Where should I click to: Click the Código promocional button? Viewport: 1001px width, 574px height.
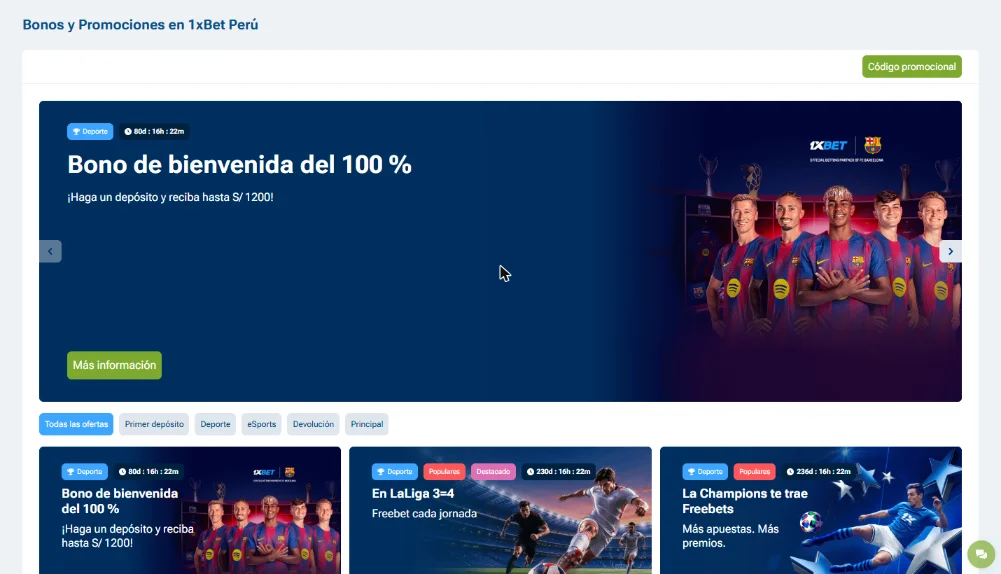(912, 66)
